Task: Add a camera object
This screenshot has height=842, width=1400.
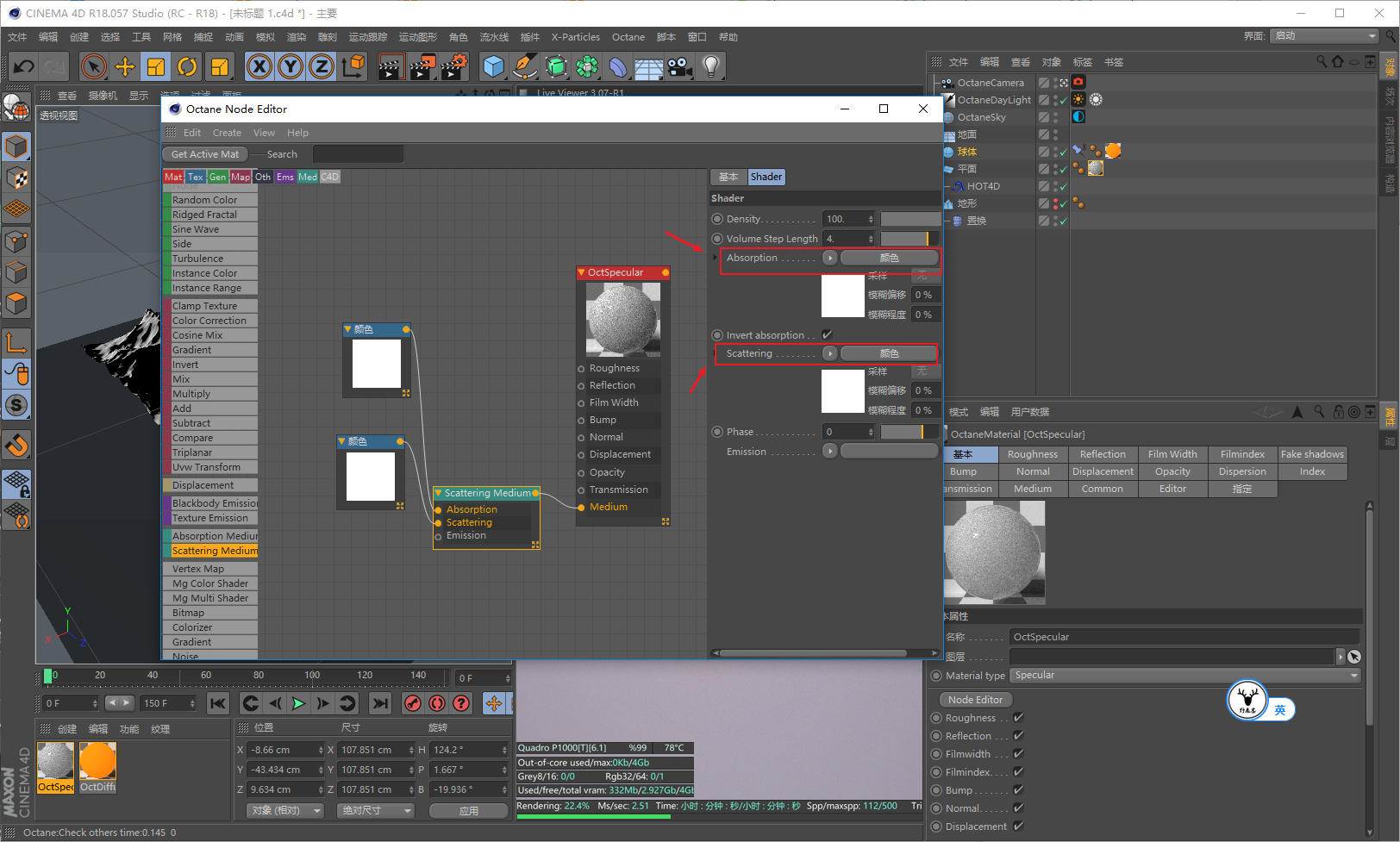Action: click(x=679, y=66)
